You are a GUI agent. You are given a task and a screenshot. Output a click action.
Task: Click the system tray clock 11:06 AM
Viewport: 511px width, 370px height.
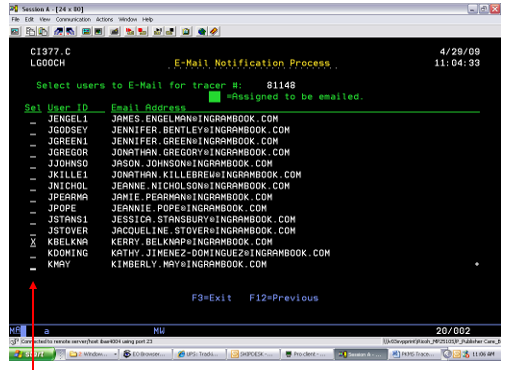click(483, 354)
